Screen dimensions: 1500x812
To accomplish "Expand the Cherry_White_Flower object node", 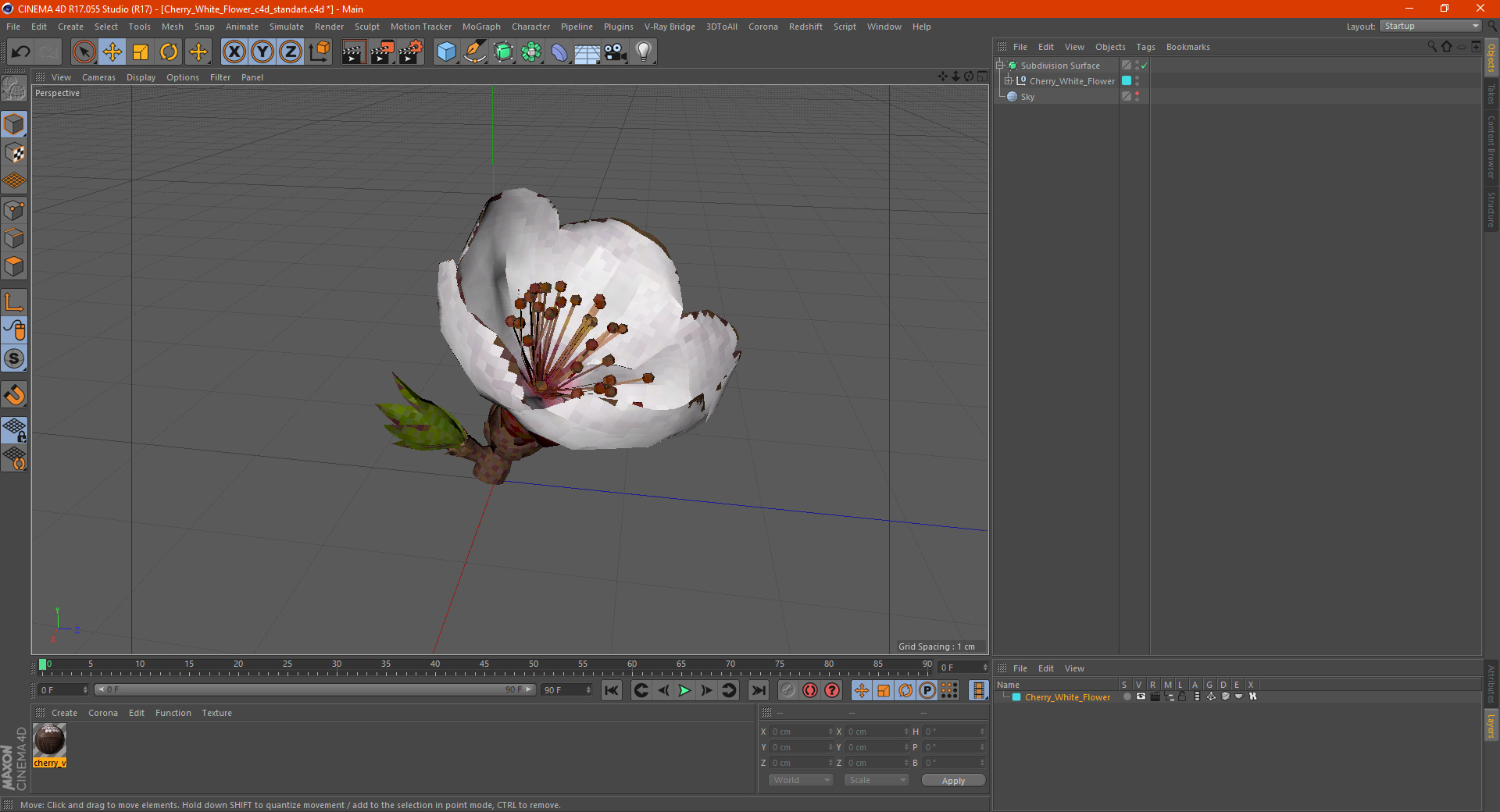I will (x=1008, y=80).
